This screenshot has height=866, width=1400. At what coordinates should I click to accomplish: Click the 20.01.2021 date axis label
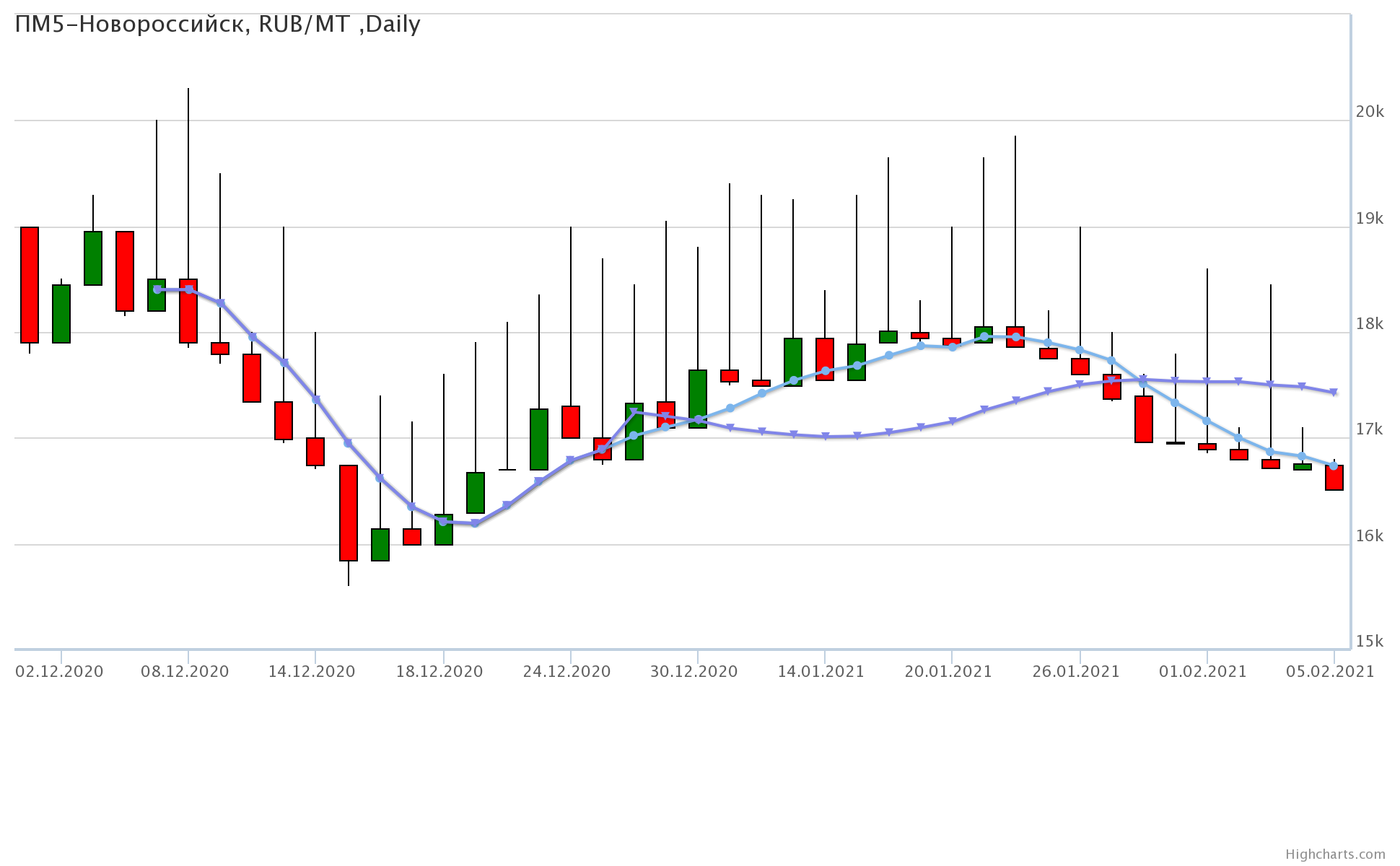948,672
